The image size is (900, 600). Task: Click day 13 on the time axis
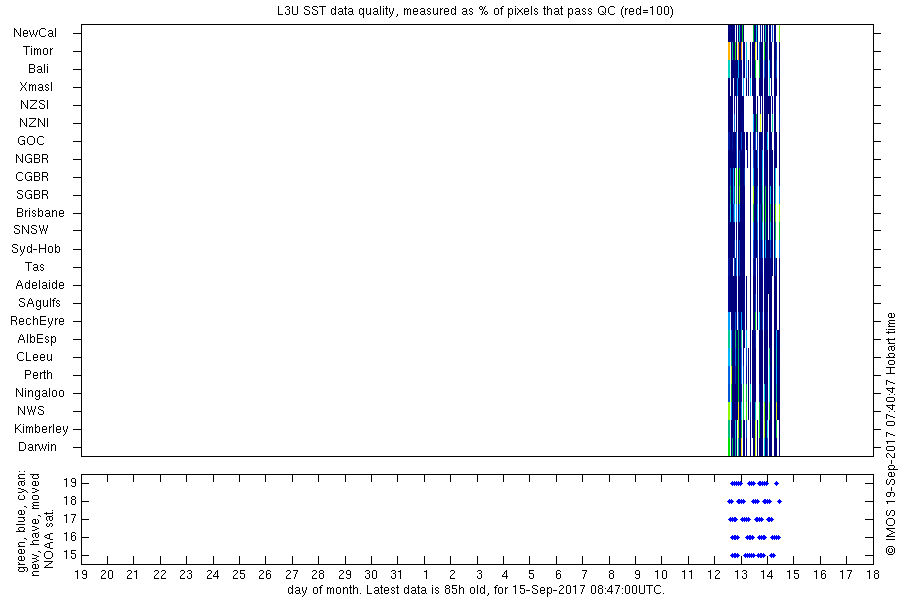740,575
